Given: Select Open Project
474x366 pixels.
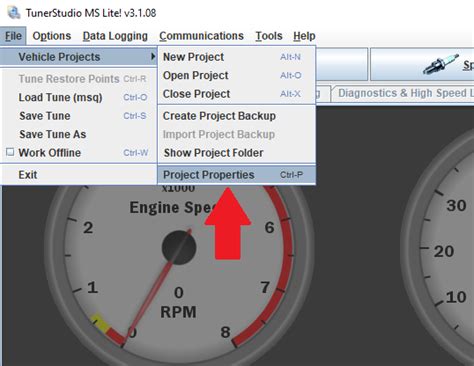Looking at the screenshot, I should [236, 76].
